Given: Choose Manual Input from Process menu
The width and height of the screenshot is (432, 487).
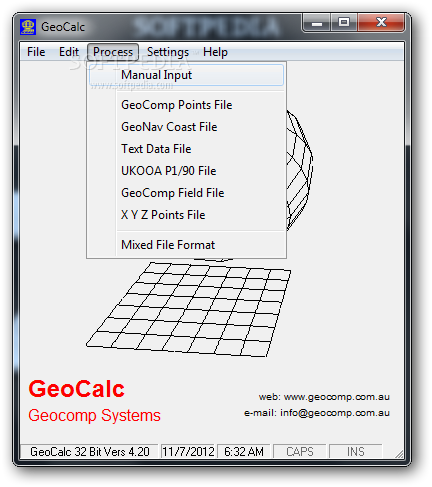Looking at the screenshot, I should [186, 75].
